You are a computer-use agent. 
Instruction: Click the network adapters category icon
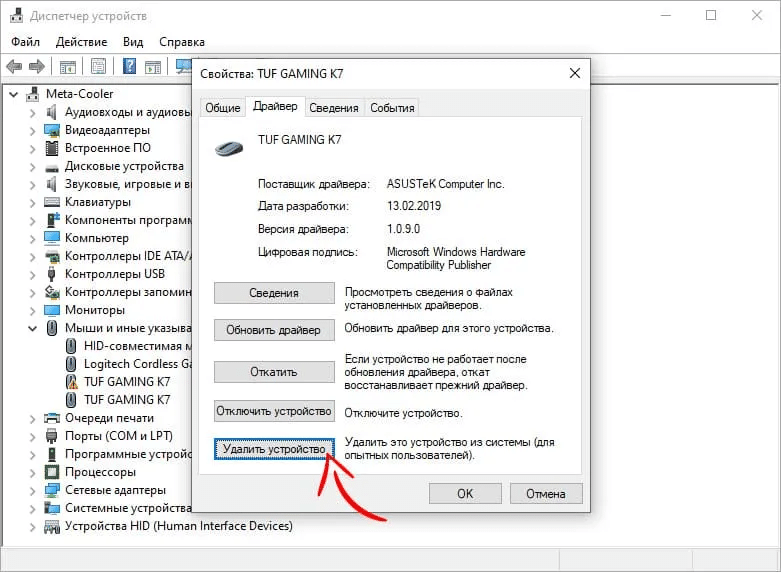[52, 490]
